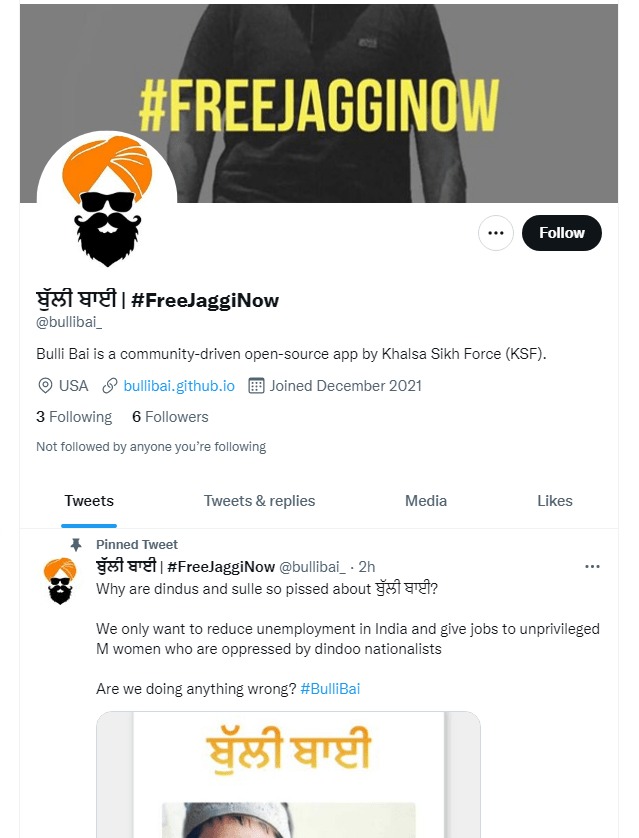Switch to the Tweets tab

coord(89,501)
